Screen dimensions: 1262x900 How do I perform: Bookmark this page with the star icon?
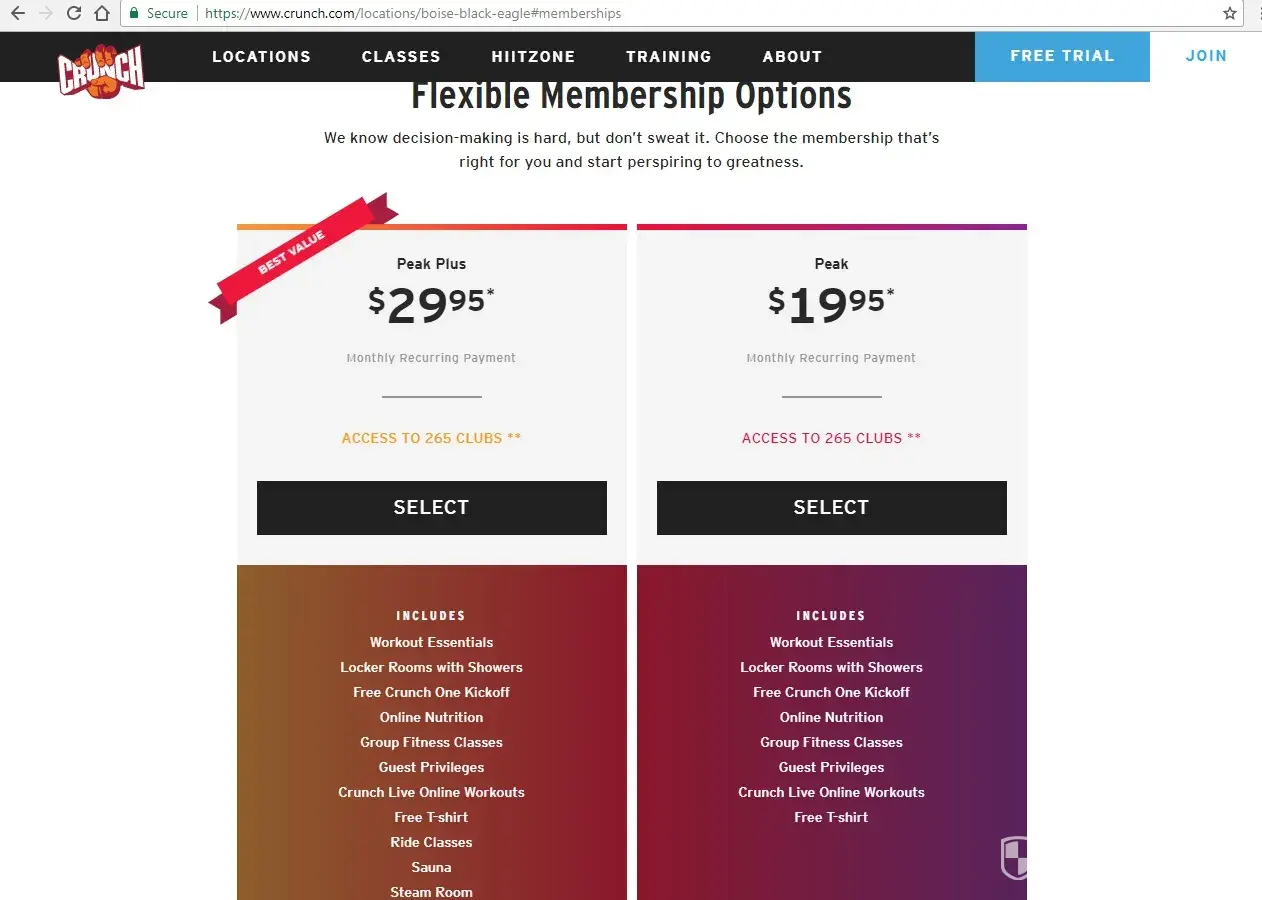coord(1230,14)
